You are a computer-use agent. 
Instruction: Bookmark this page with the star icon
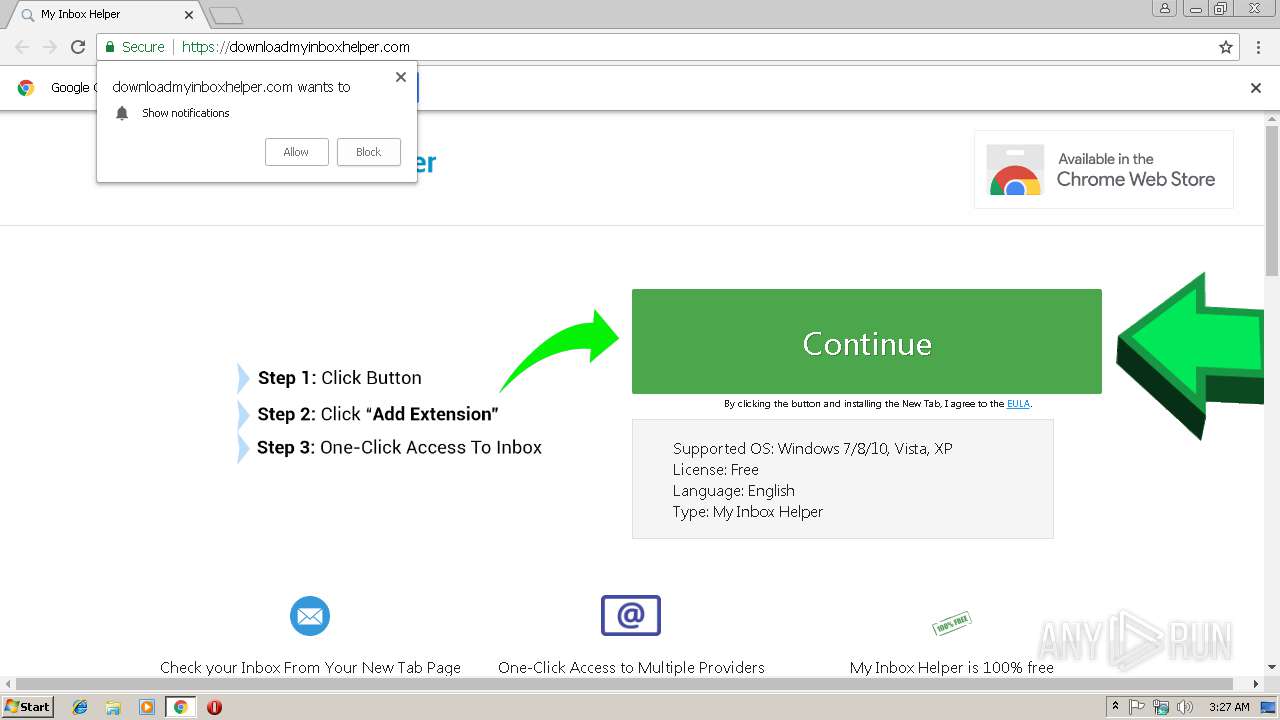coord(1226,47)
